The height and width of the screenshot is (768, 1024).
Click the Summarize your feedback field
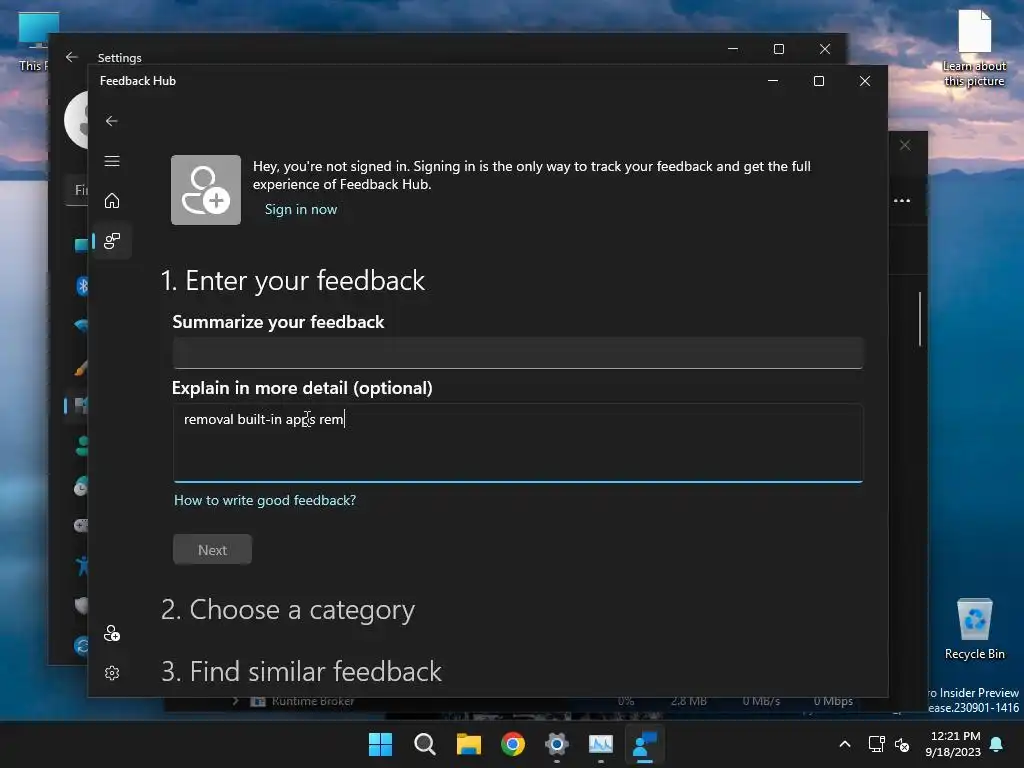[x=518, y=353]
